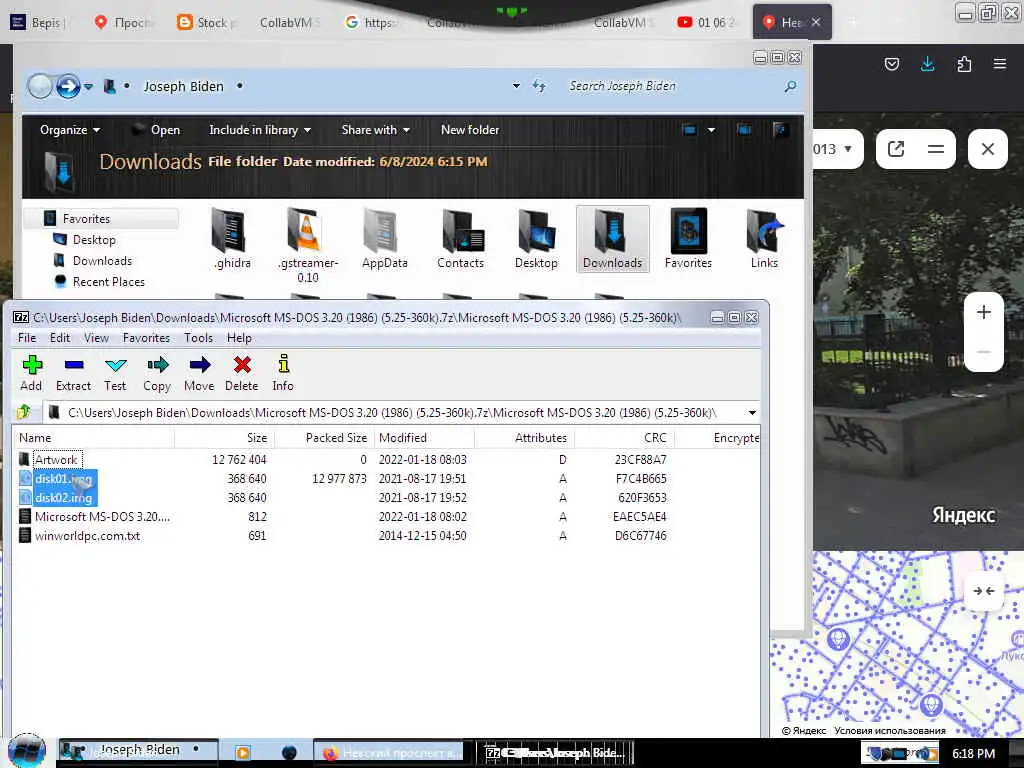Run Test on the archive
The height and width of the screenshot is (768, 1024).
coord(115,373)
